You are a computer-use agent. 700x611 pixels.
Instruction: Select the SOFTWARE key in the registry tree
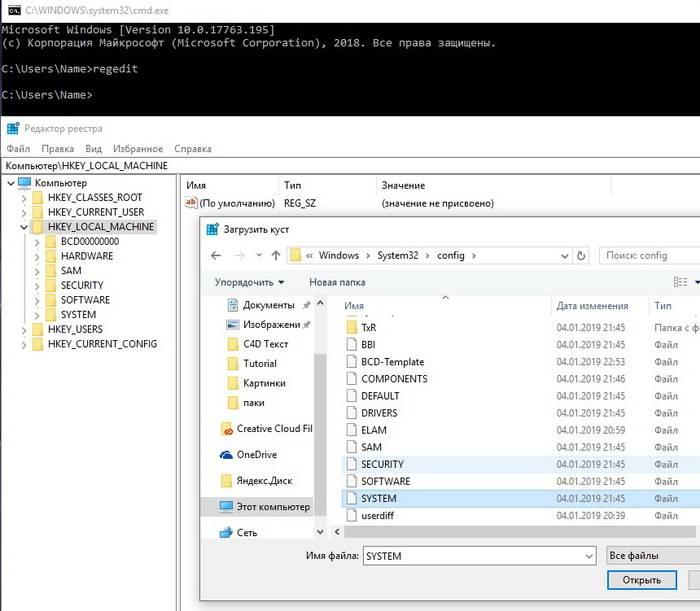click(85, 300)
